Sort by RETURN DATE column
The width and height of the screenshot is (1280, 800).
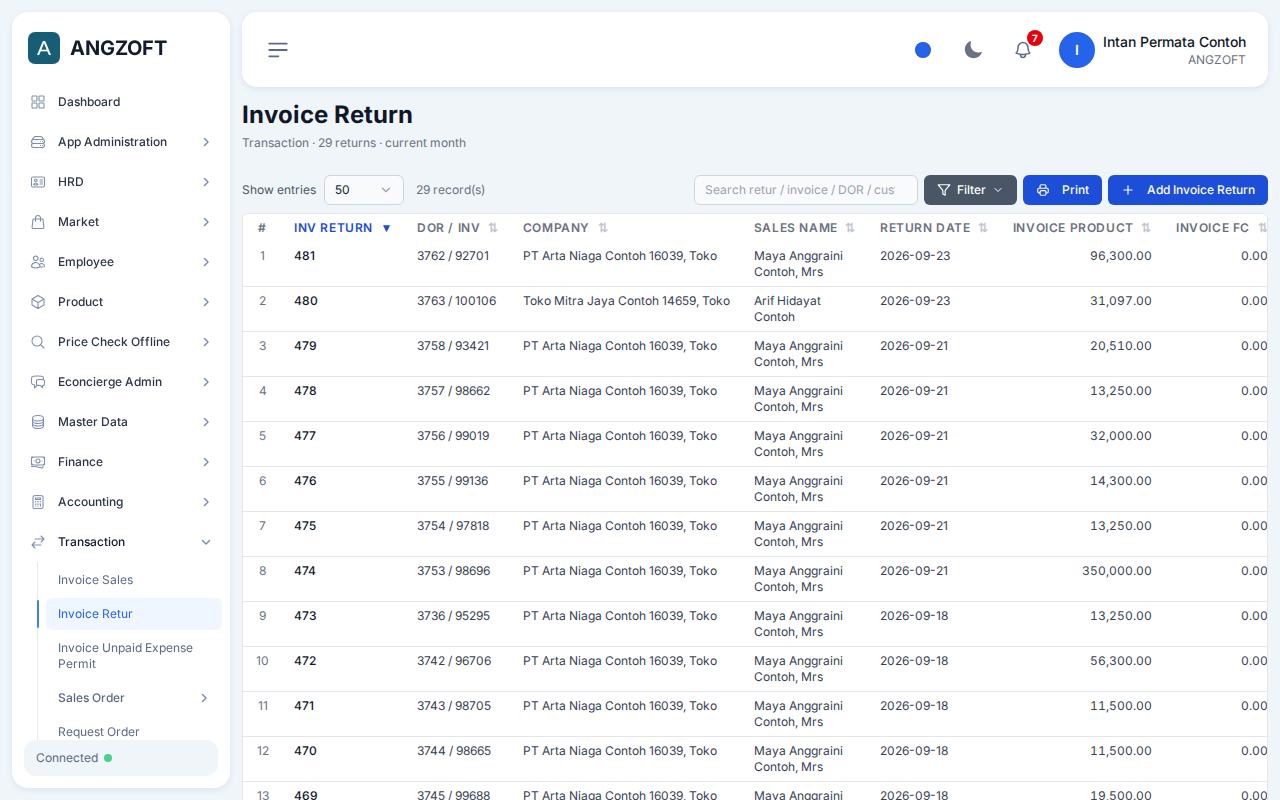click(x=934, y=228)
